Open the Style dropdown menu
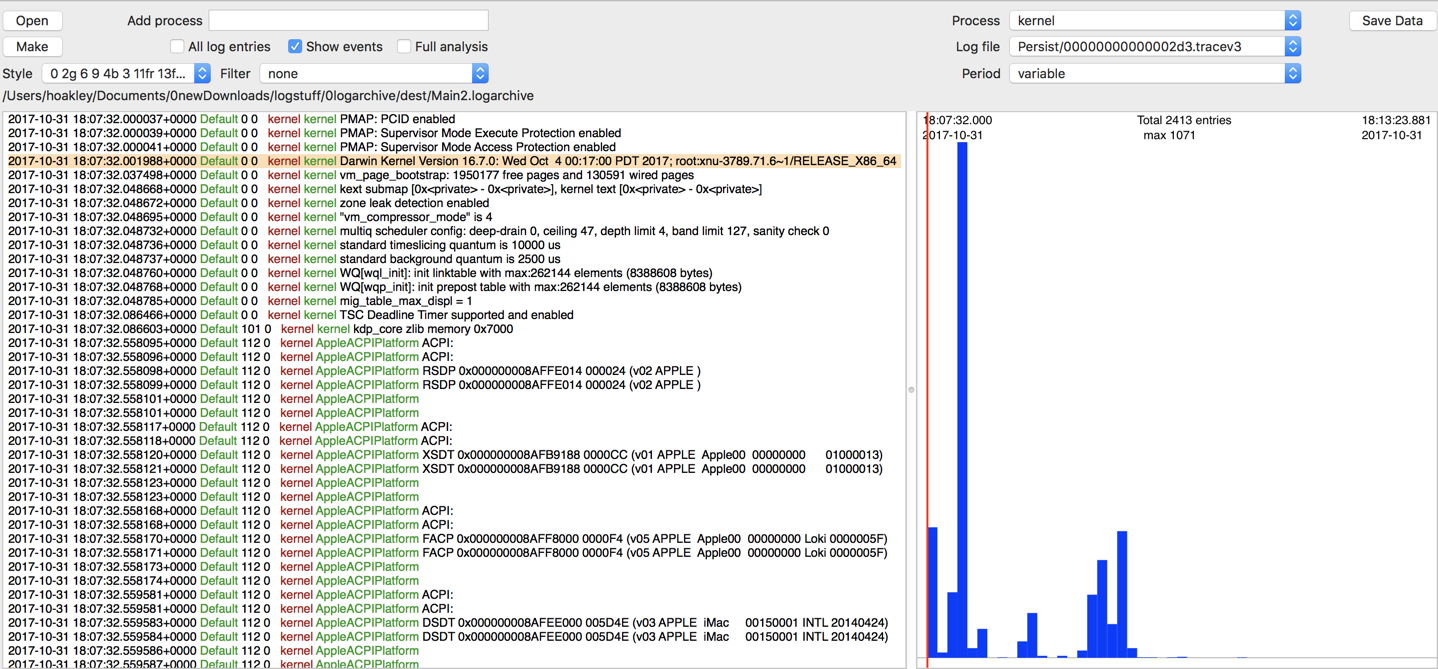 [x=126, y=74]
